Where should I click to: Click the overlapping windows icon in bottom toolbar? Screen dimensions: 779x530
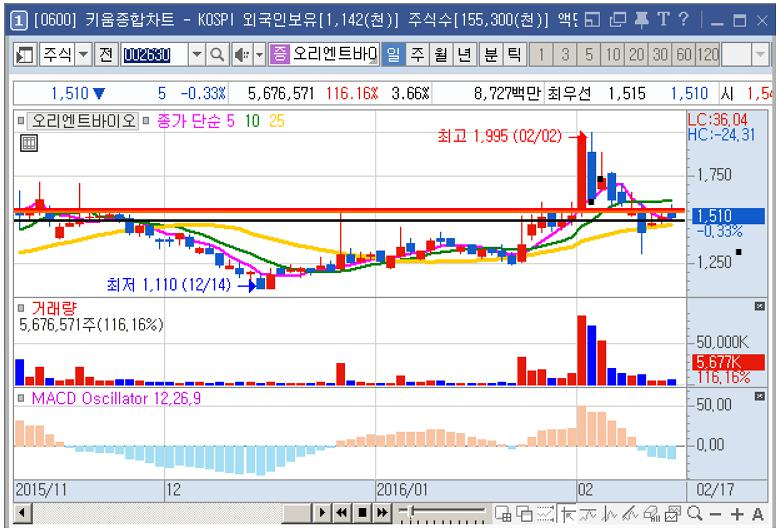[525, 514]
